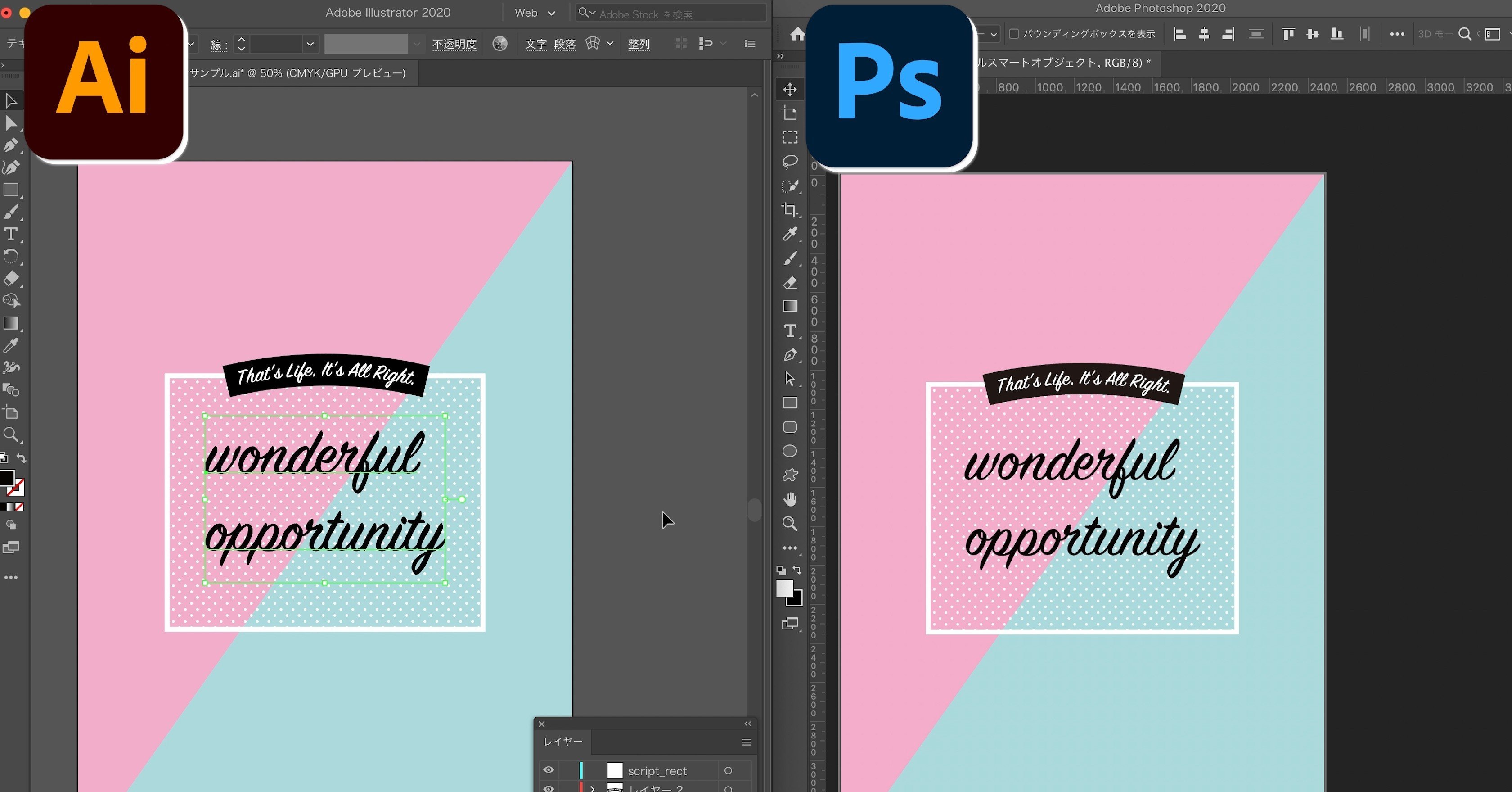Enable the バウンディングボックスを表示 checkbox
Image resolution: width=1512 pixels, height=792 pixels.
[x=1014, y=34]
